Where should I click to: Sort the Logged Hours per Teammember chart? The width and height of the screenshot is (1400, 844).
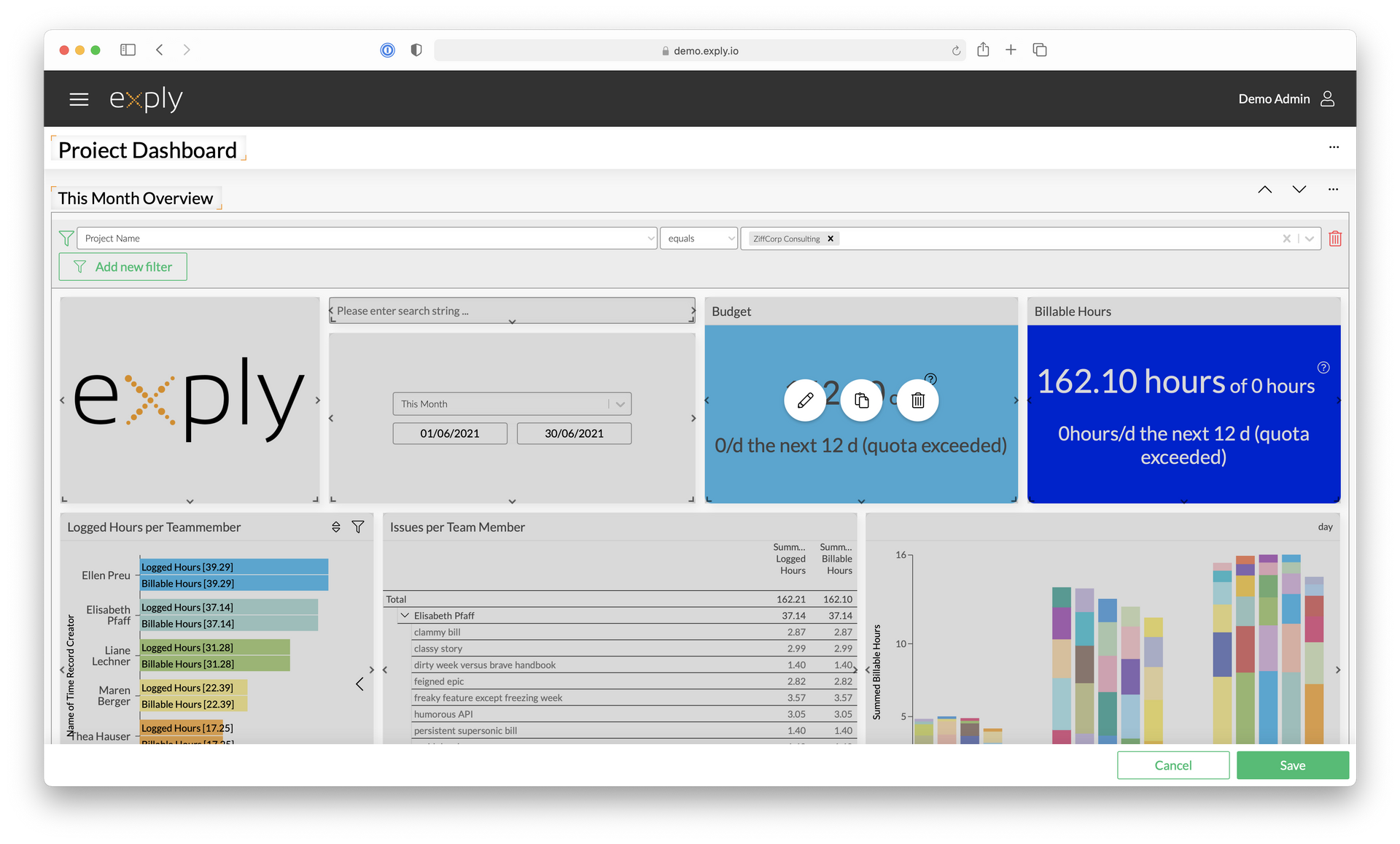pos(336,527)
